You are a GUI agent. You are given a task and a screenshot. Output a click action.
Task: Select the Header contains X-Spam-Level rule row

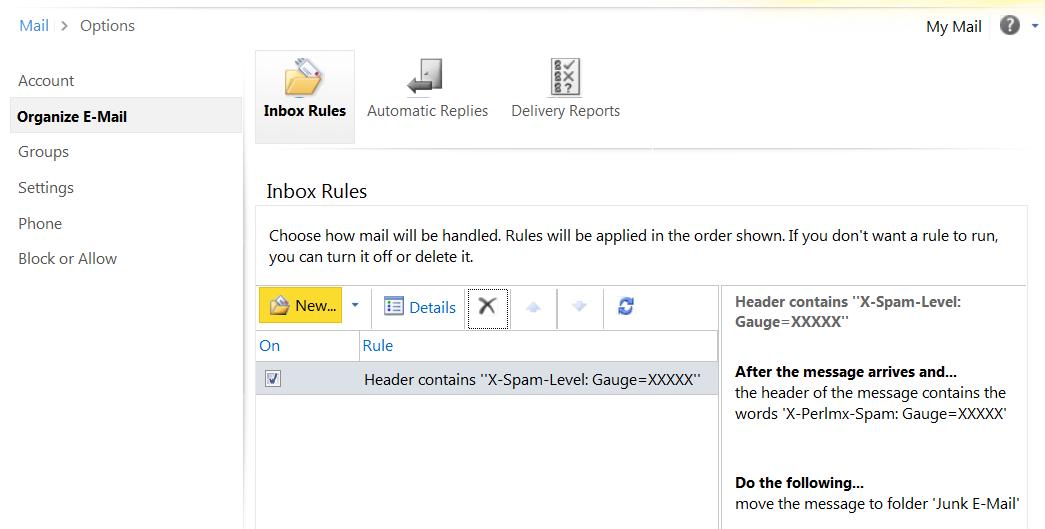[531, 380]
